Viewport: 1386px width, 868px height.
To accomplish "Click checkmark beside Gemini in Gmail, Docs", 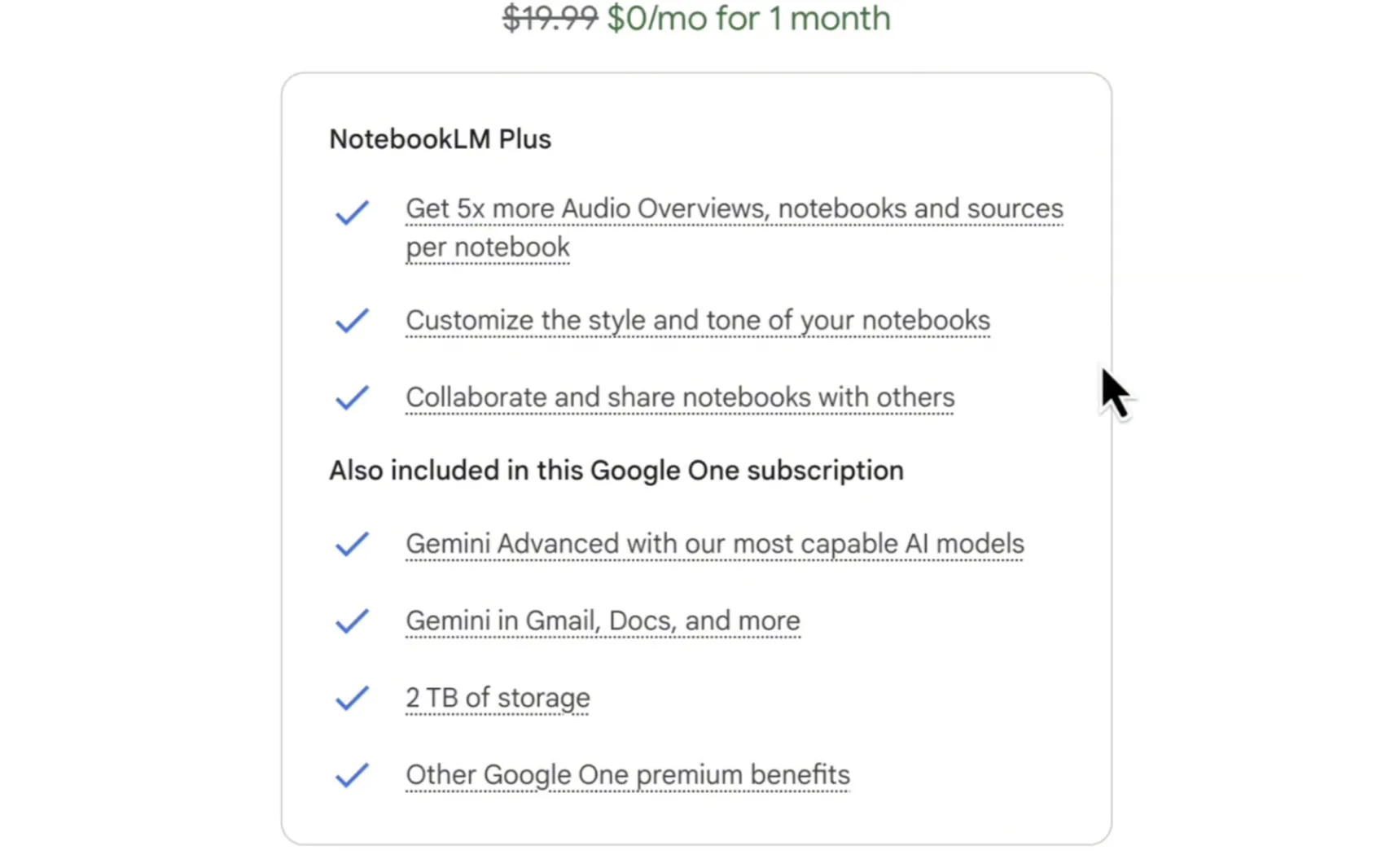I will 352,621.
